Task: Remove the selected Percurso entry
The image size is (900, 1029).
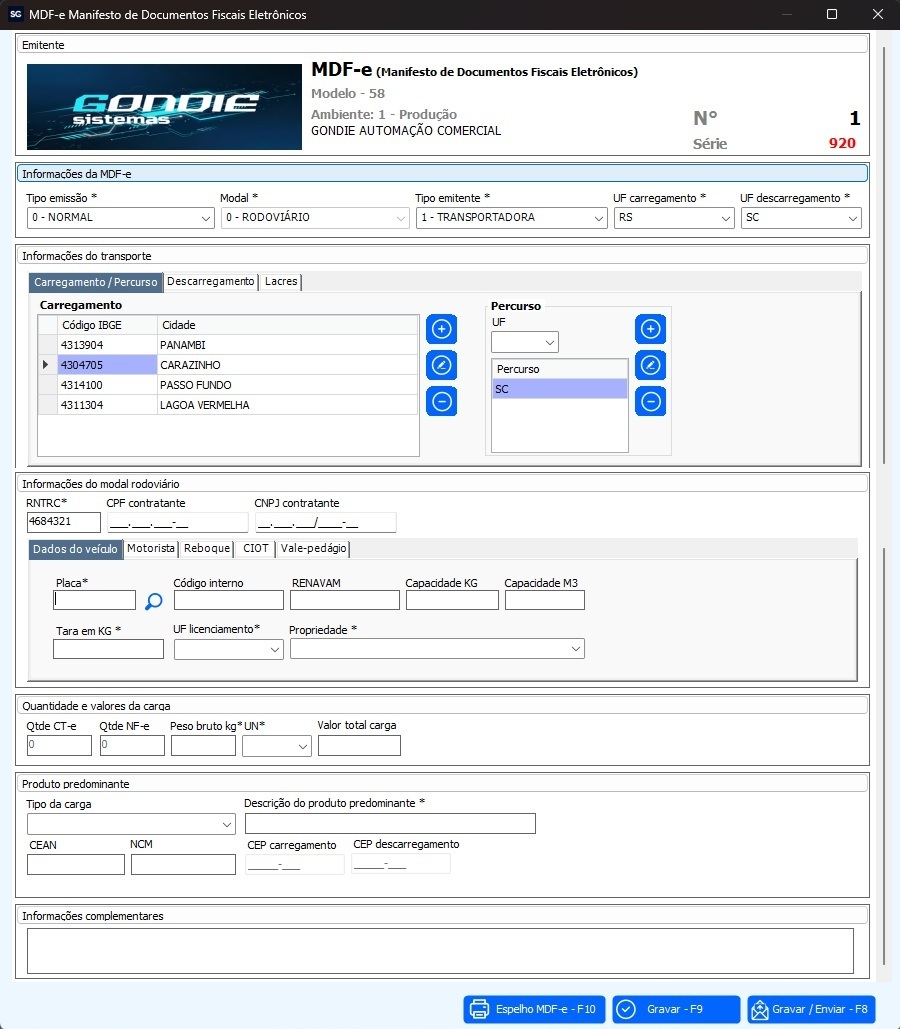Action: click(x=650, y=401)
